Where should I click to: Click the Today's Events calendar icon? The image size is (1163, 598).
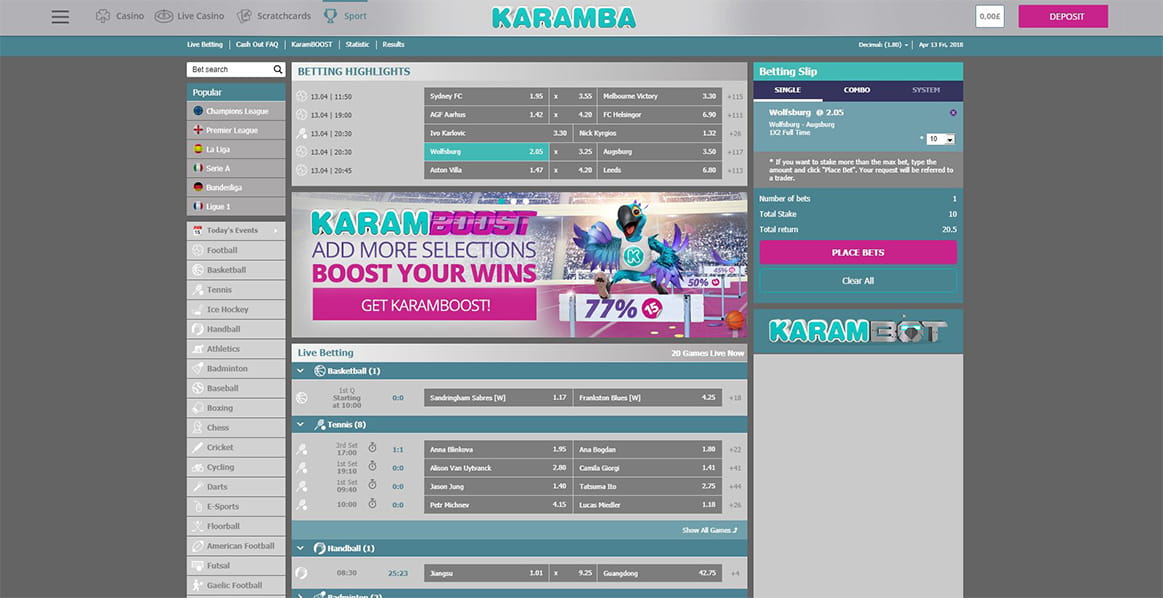coord(198,230)
